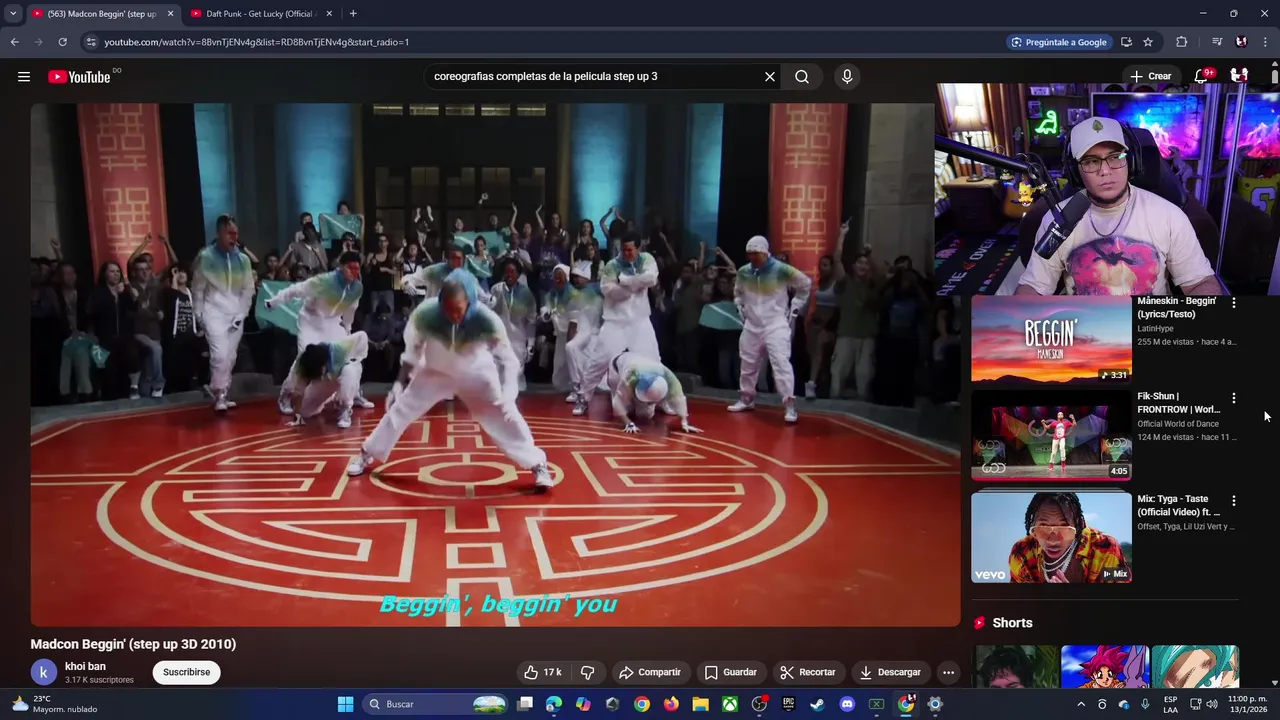Start voice search with the microphone icon
Viewport: 1280px width, 720px height.
847,76
